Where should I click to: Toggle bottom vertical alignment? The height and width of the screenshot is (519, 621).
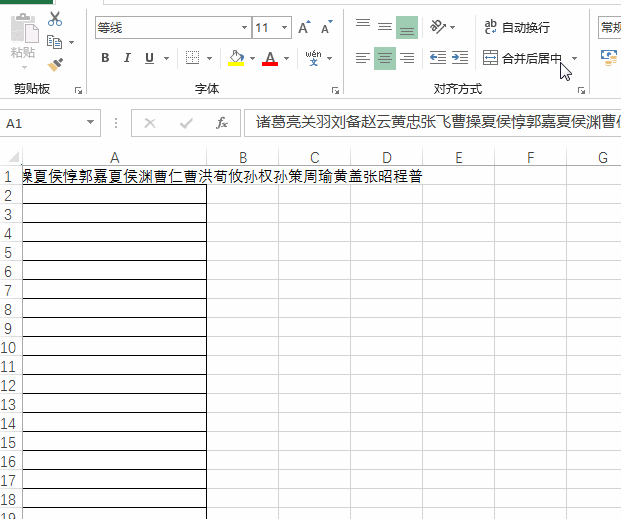407,27
